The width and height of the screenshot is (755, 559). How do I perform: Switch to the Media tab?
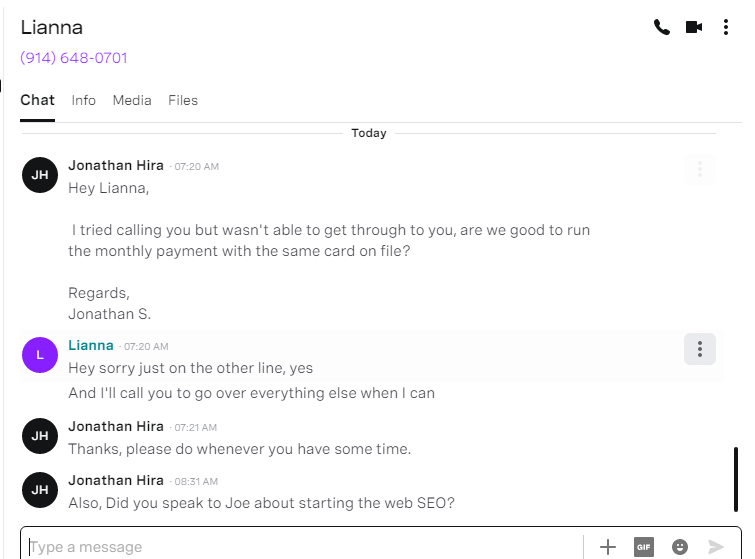pos(132,101)
